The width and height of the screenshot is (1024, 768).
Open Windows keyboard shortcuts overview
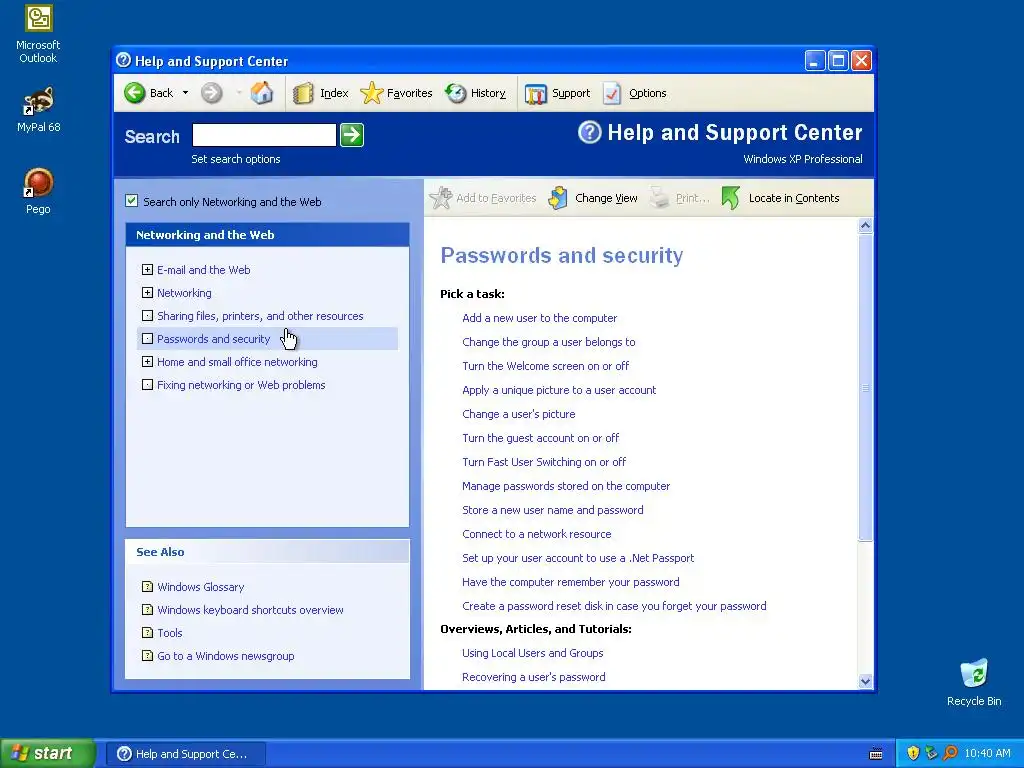(250, 610)
